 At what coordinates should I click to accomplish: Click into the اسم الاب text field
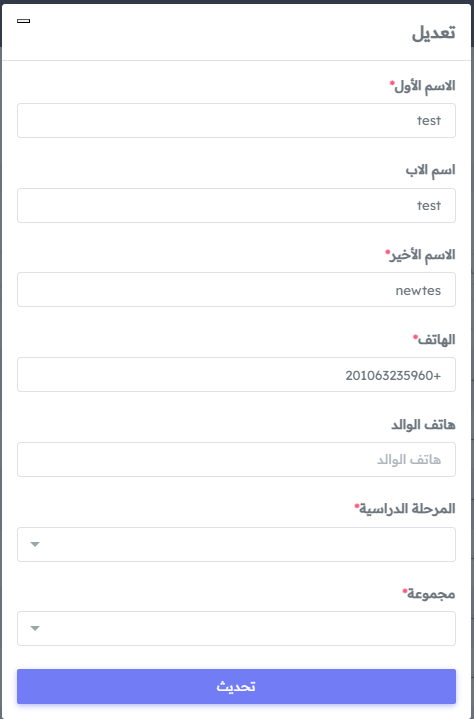pos(237,205)
